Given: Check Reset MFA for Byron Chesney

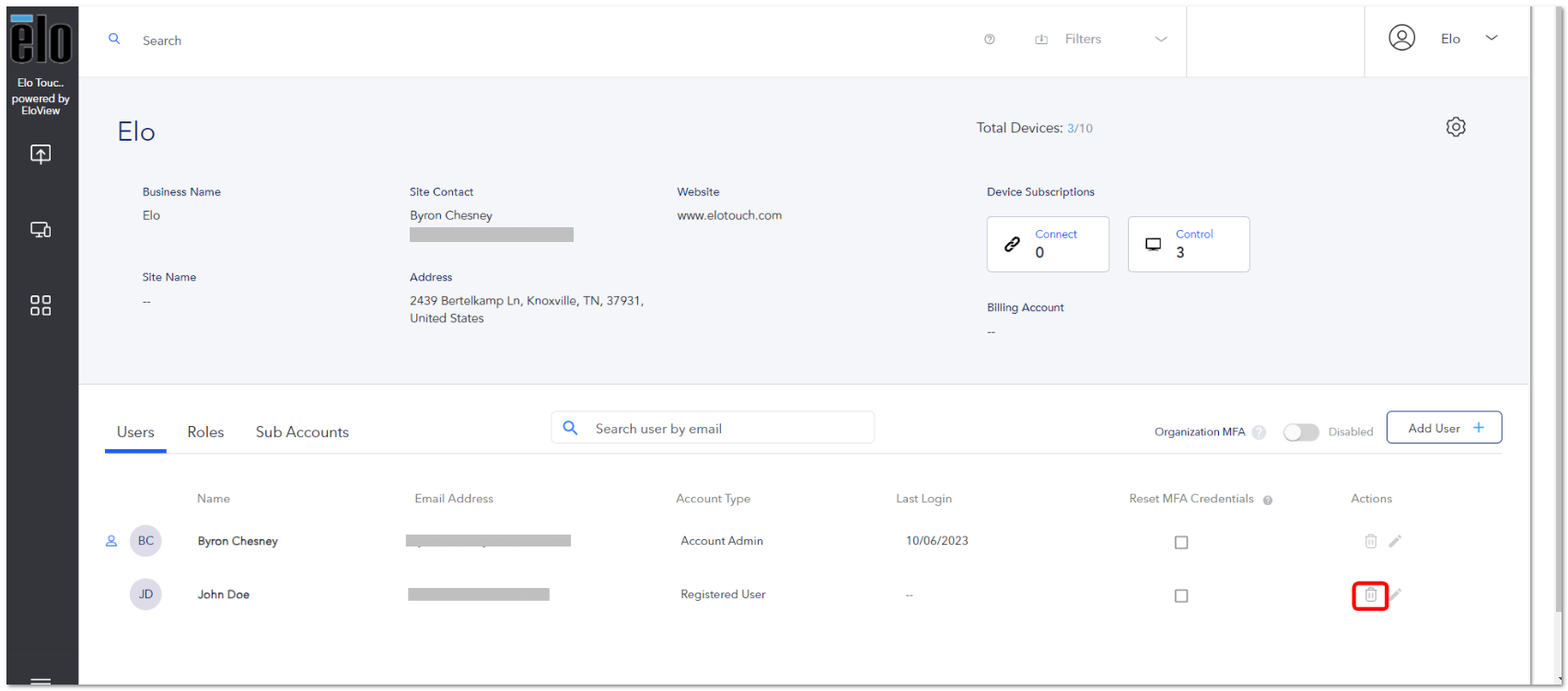Looking at the screenshot, I should (x=1181, y=543).
